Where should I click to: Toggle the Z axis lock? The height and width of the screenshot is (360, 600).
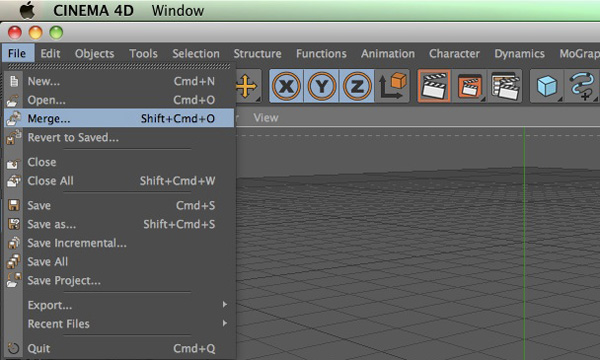coord(357,86)
